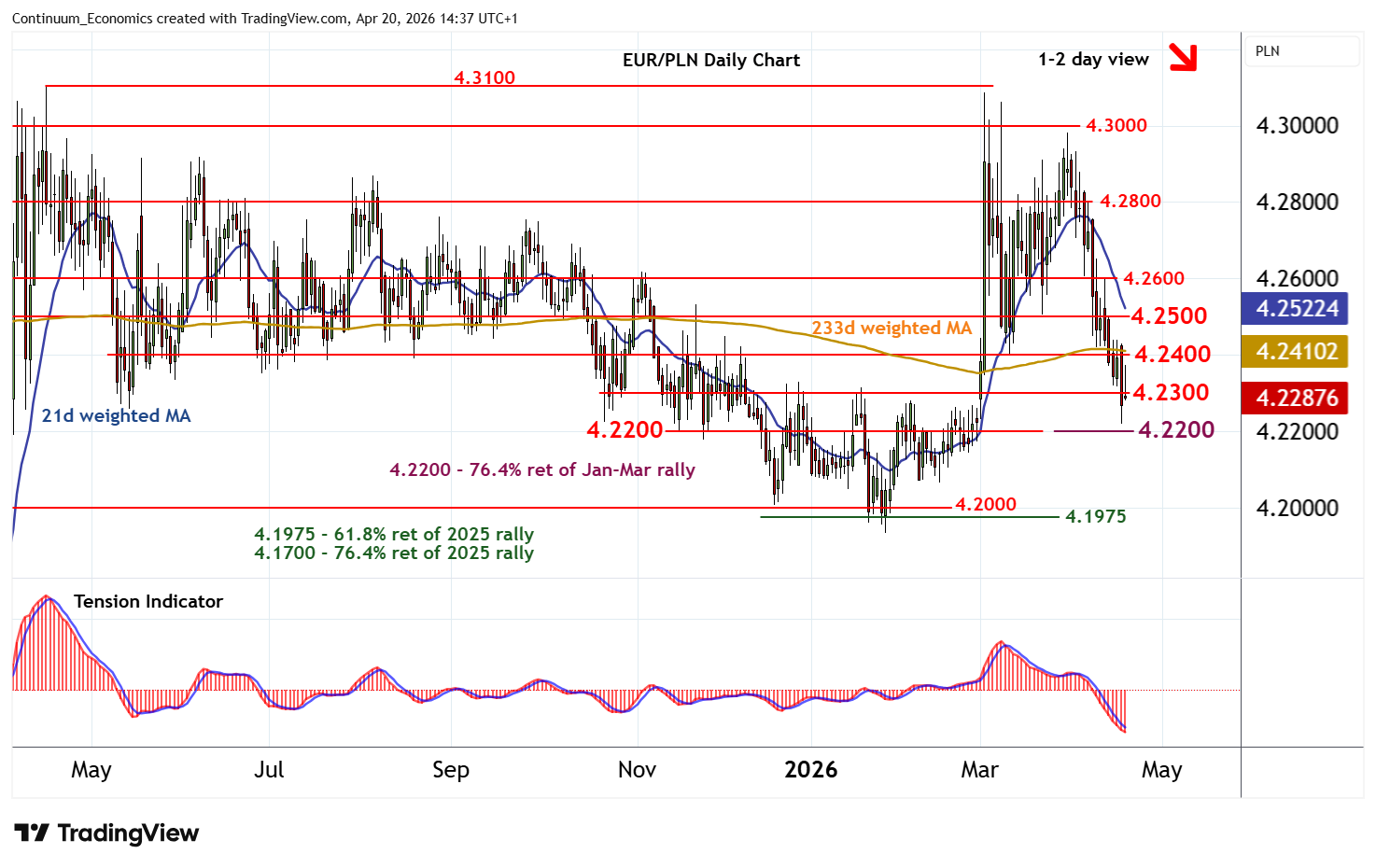Select the red 4.22876 current price tag

[1296, 398]
